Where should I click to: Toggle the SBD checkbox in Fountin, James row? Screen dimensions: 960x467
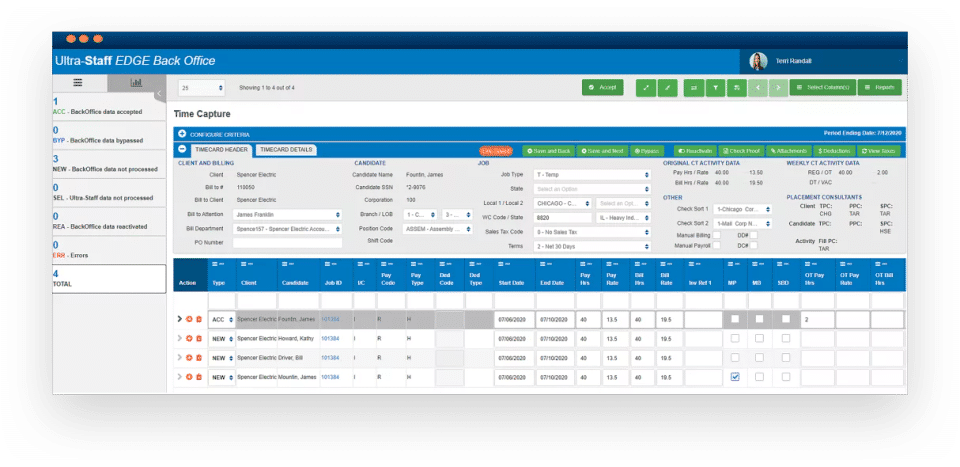pos(786,319)
